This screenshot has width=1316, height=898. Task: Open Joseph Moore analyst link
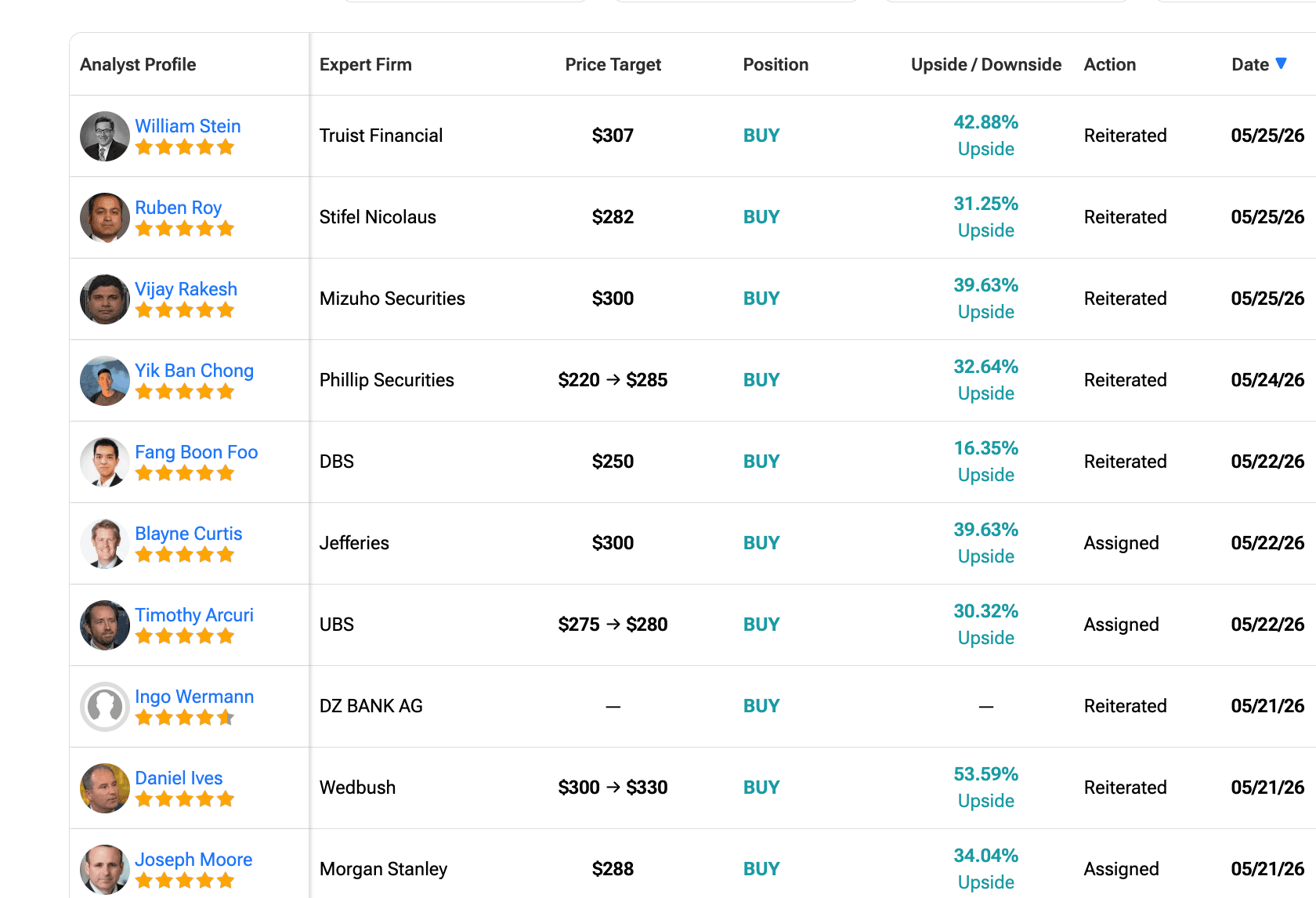point(193,860)
